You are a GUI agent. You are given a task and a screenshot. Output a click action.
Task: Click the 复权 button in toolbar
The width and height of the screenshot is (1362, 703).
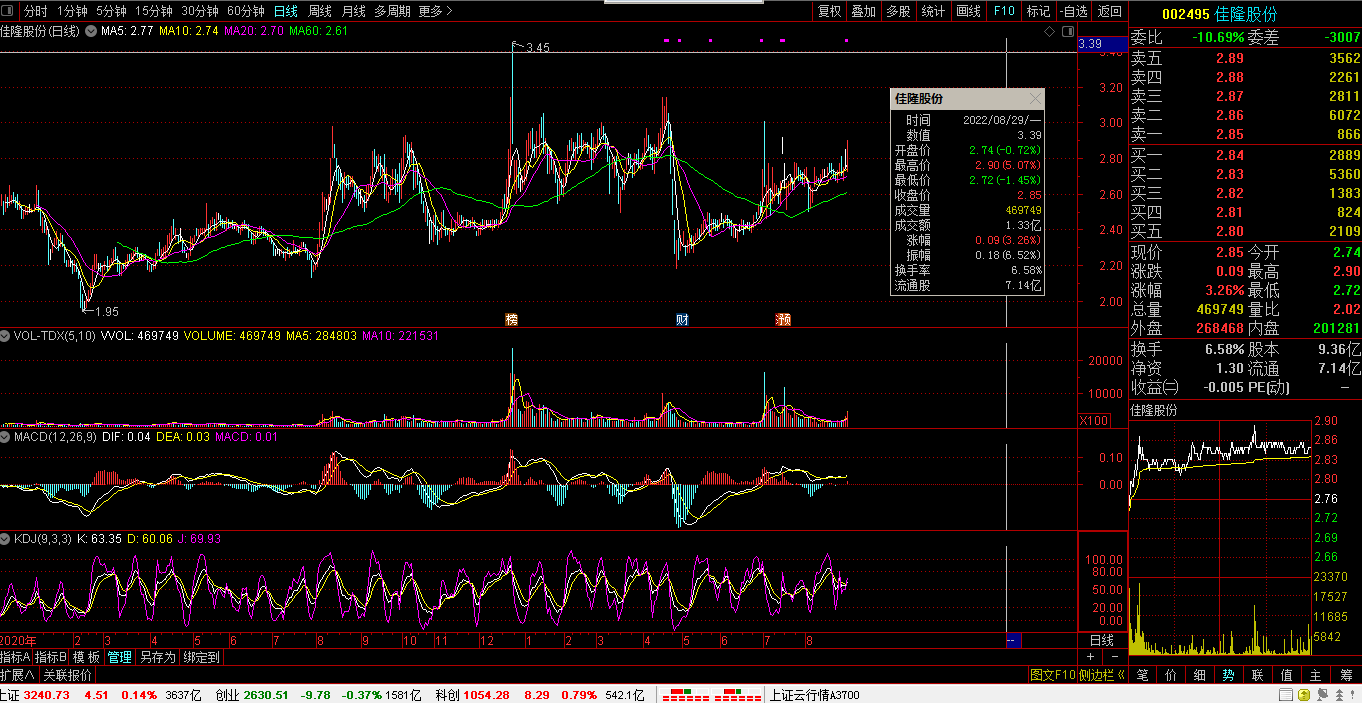tap(829, 11)
